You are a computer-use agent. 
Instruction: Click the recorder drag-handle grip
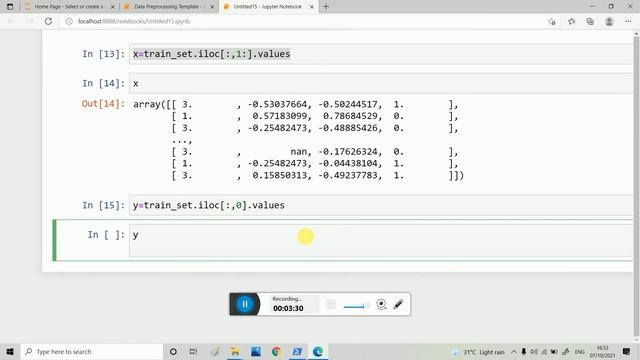331,304
